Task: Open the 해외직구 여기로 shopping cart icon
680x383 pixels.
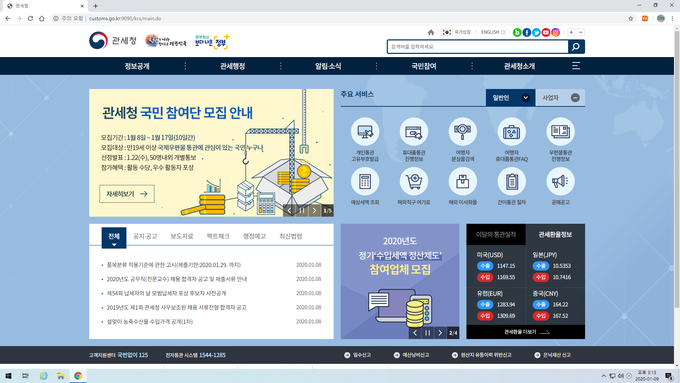Action: [x=414, y=181]
